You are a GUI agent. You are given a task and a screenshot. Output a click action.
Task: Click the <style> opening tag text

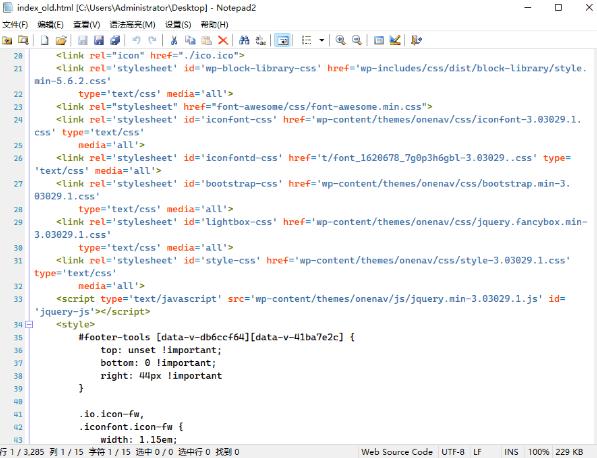(75, 325)
